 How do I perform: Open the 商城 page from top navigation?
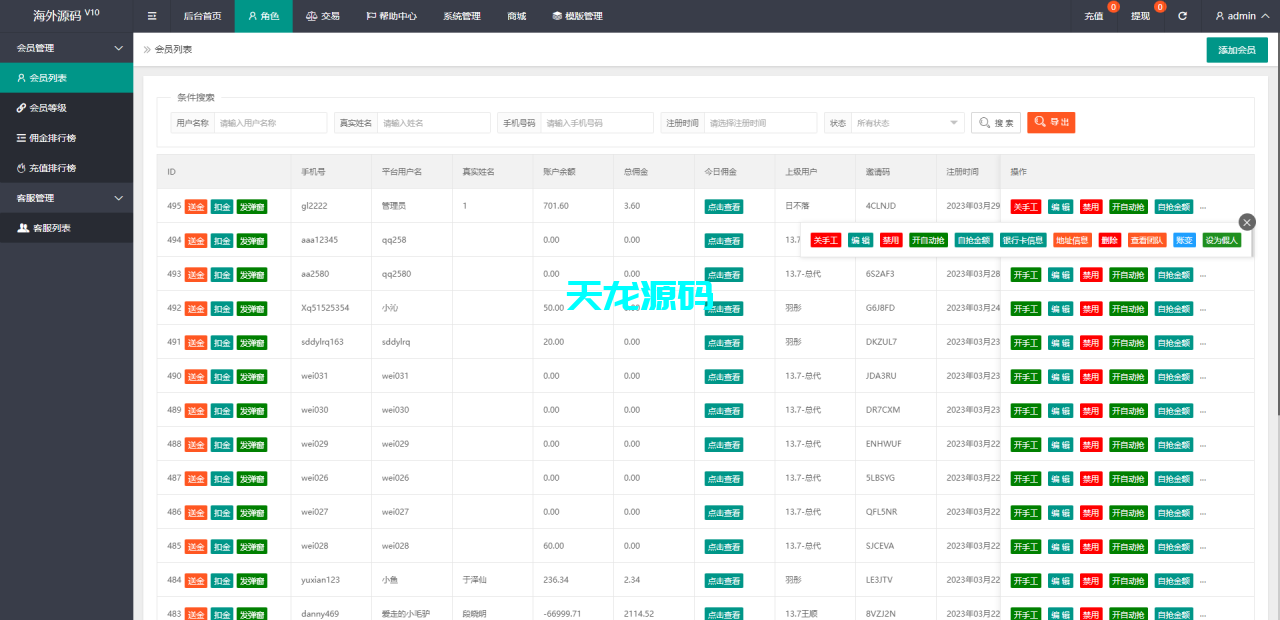pos(516,16)
